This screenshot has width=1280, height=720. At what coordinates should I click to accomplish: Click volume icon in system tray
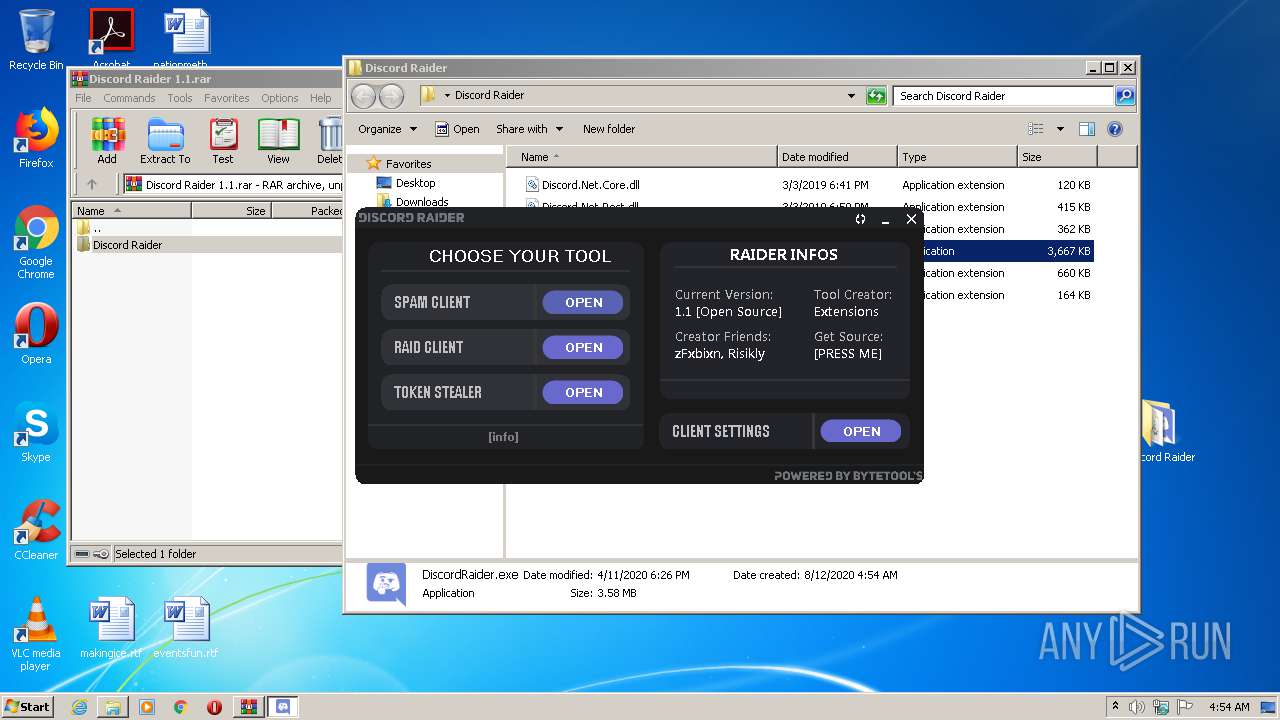(x=1136, y=707)
